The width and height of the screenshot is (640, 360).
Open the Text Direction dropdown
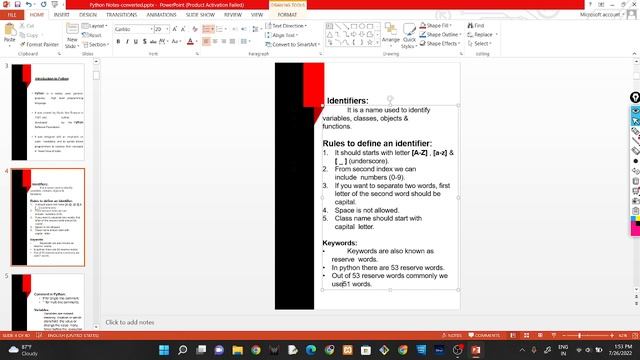286,26
